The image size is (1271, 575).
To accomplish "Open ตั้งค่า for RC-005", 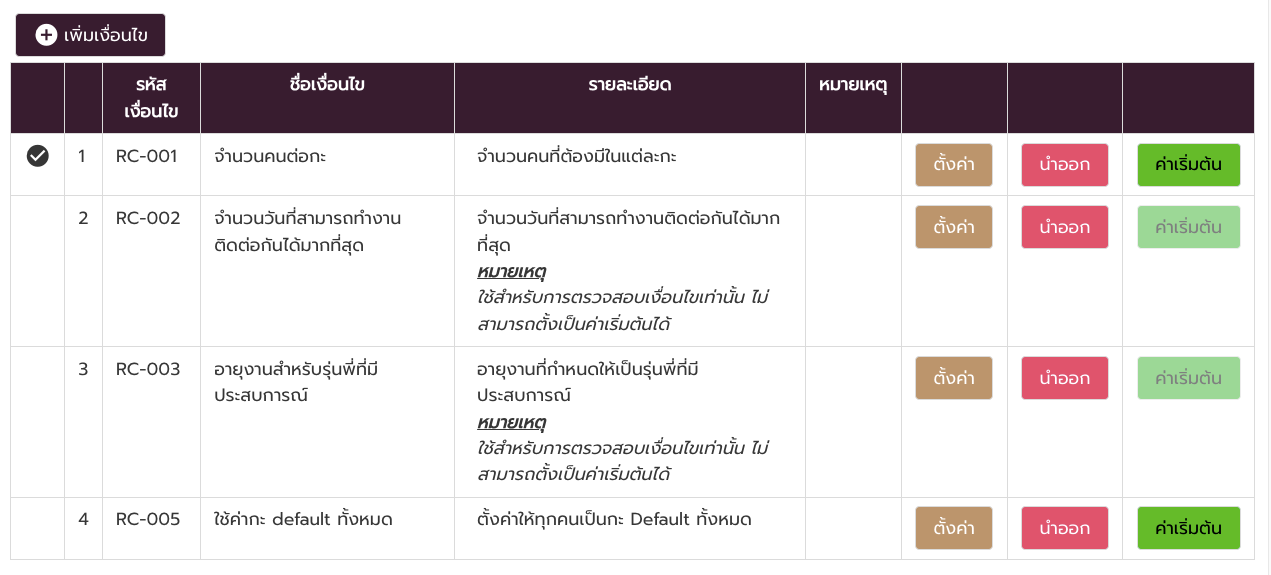I will point(954,528).
